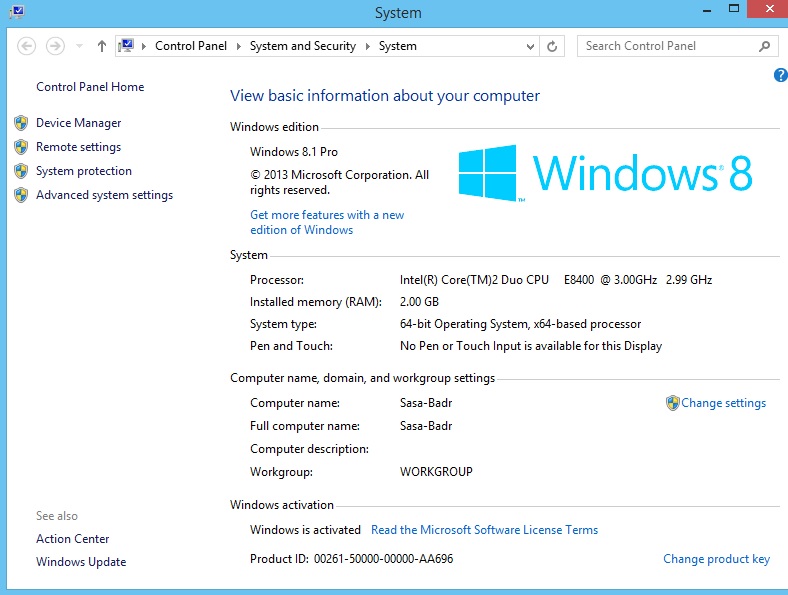Read the Microsoft Software License Terms
Screen dimensions: 788x595
484,530
